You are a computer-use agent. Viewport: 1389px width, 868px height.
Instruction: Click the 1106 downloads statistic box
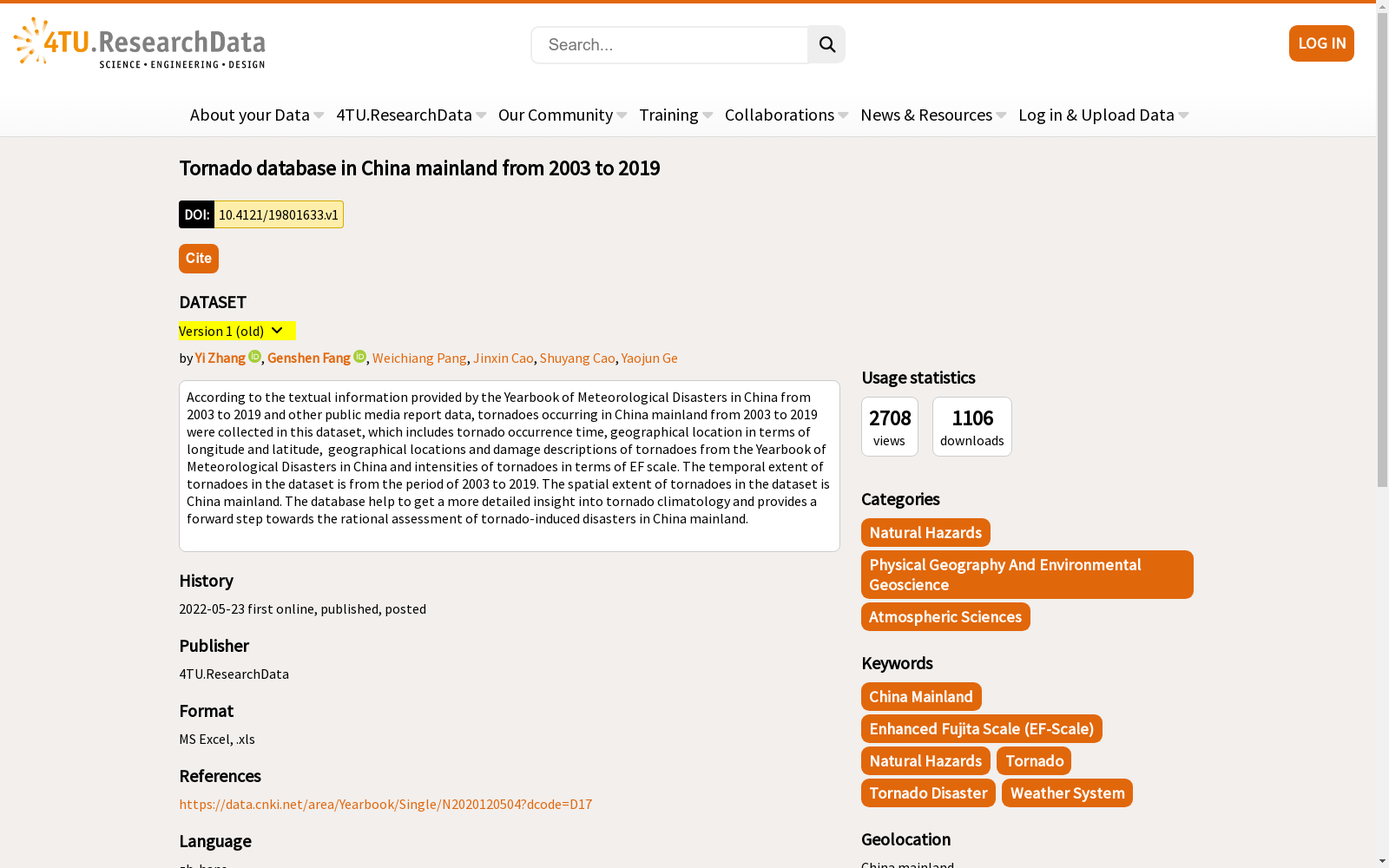click(972, 426)
